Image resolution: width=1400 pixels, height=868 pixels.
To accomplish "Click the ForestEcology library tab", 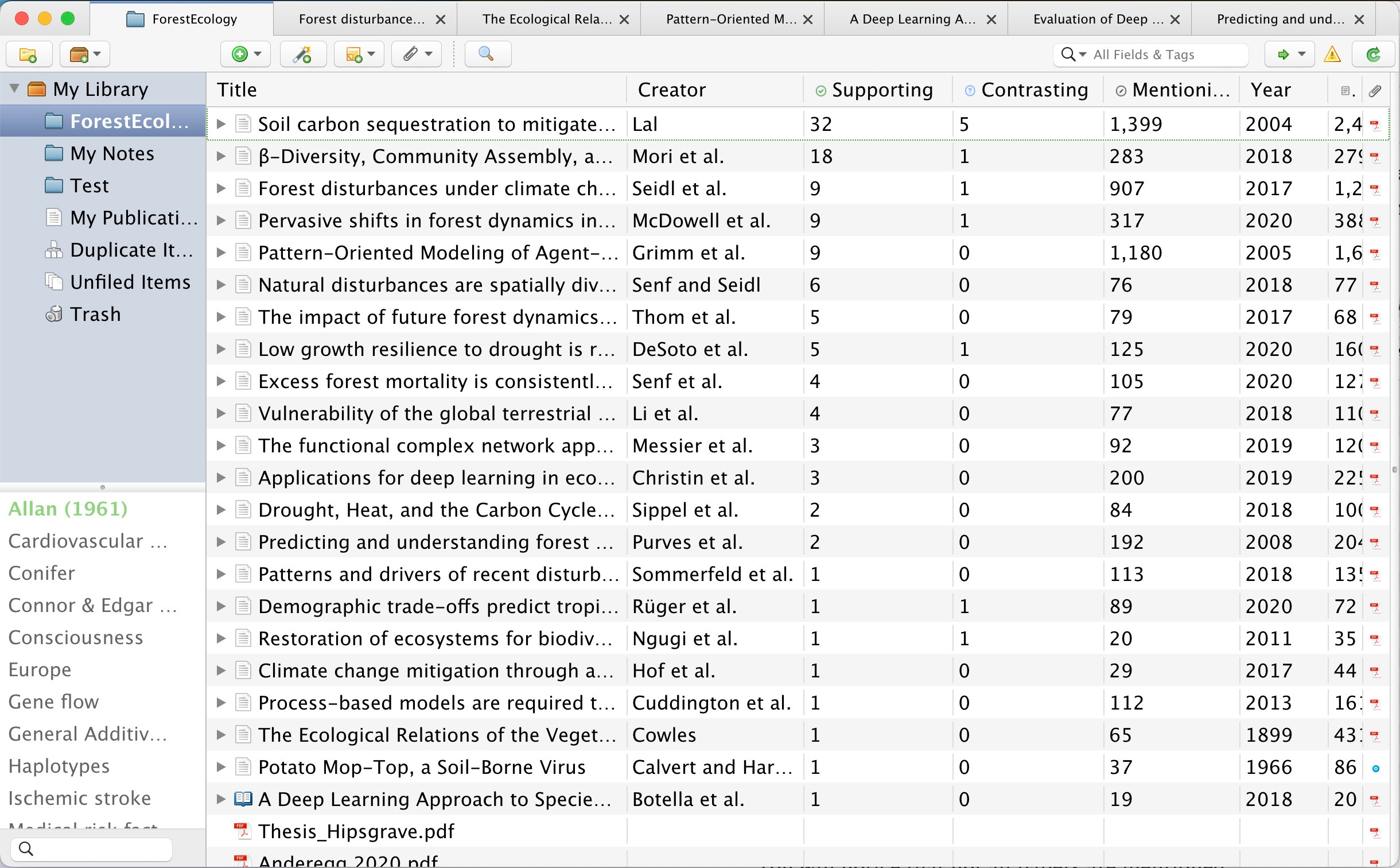I will point(182,20).
